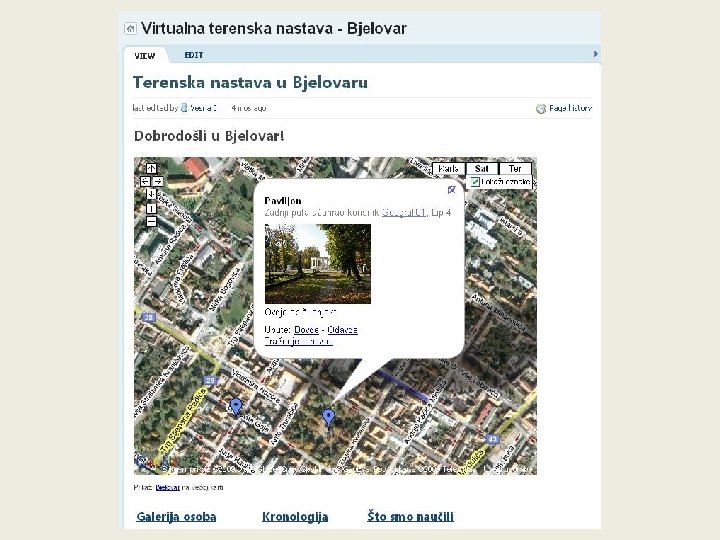Click the Paviljon title in the balloon
The width and height of the screenshot is (720, 540).
(x=283, y=201)
